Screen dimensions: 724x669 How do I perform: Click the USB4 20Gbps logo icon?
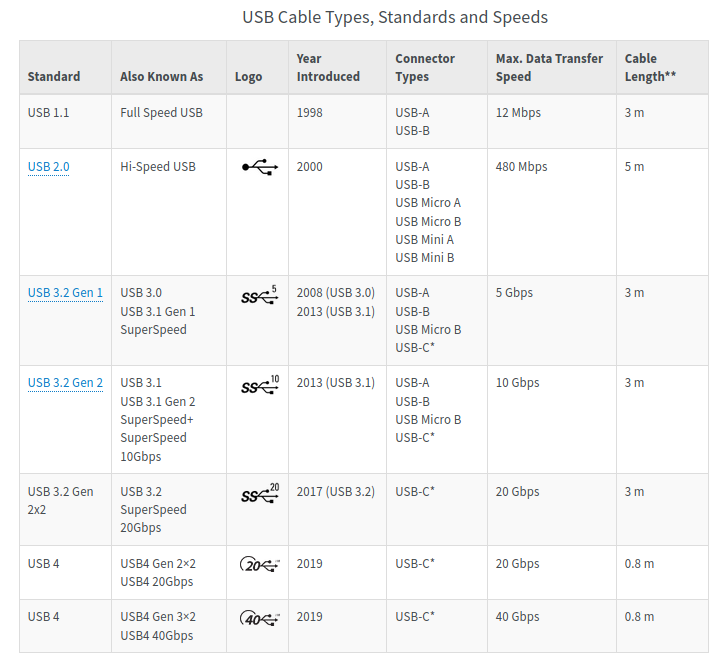tap(260, 564)
